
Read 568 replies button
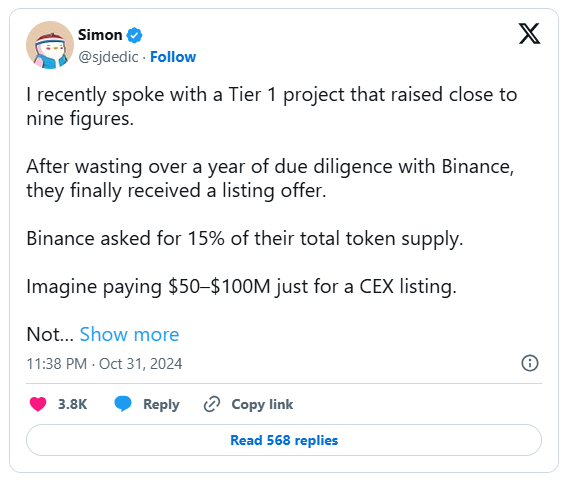tap(284, 440)
